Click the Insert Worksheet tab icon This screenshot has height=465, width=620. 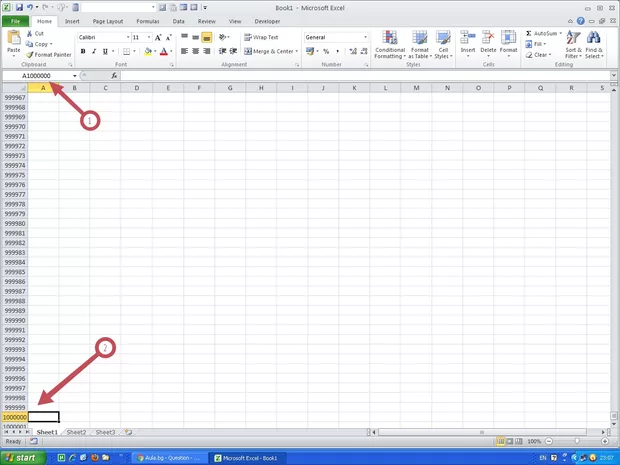pos(128,432)
